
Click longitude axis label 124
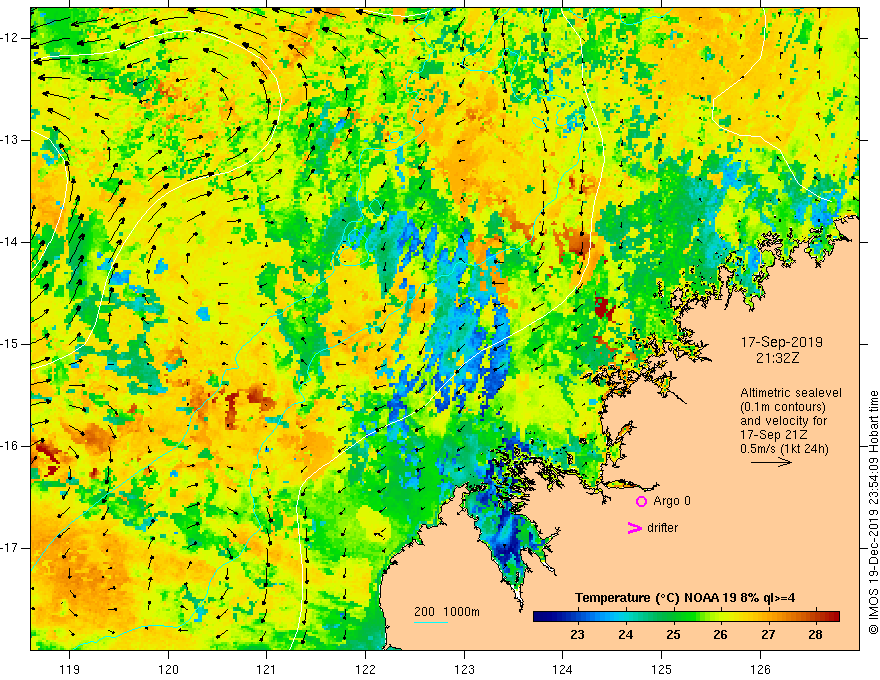(x=563, y=669)
